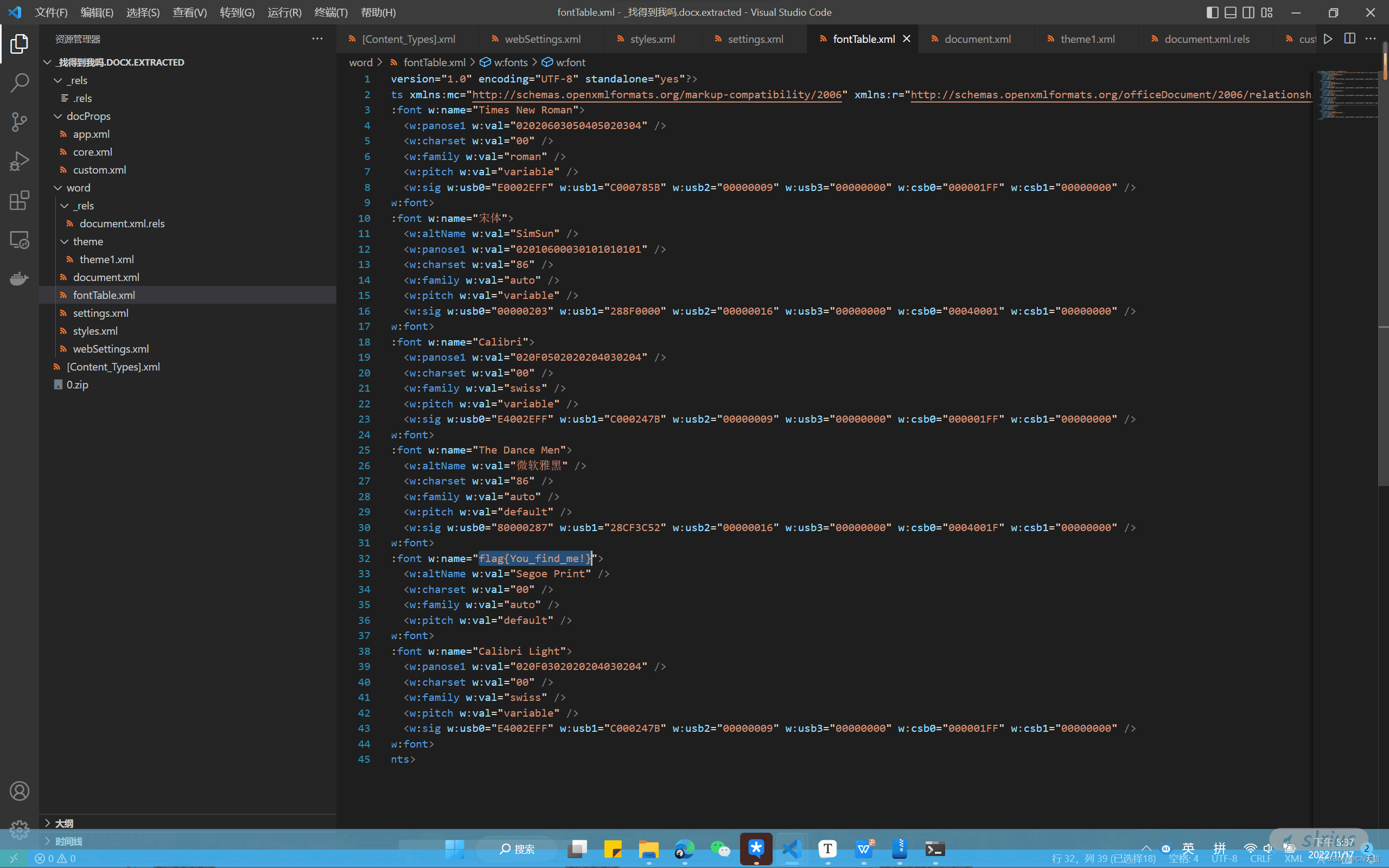The image size is (1389, 868).
Task: Open the Accounts icon in activity bar
Action: [20, 791]
